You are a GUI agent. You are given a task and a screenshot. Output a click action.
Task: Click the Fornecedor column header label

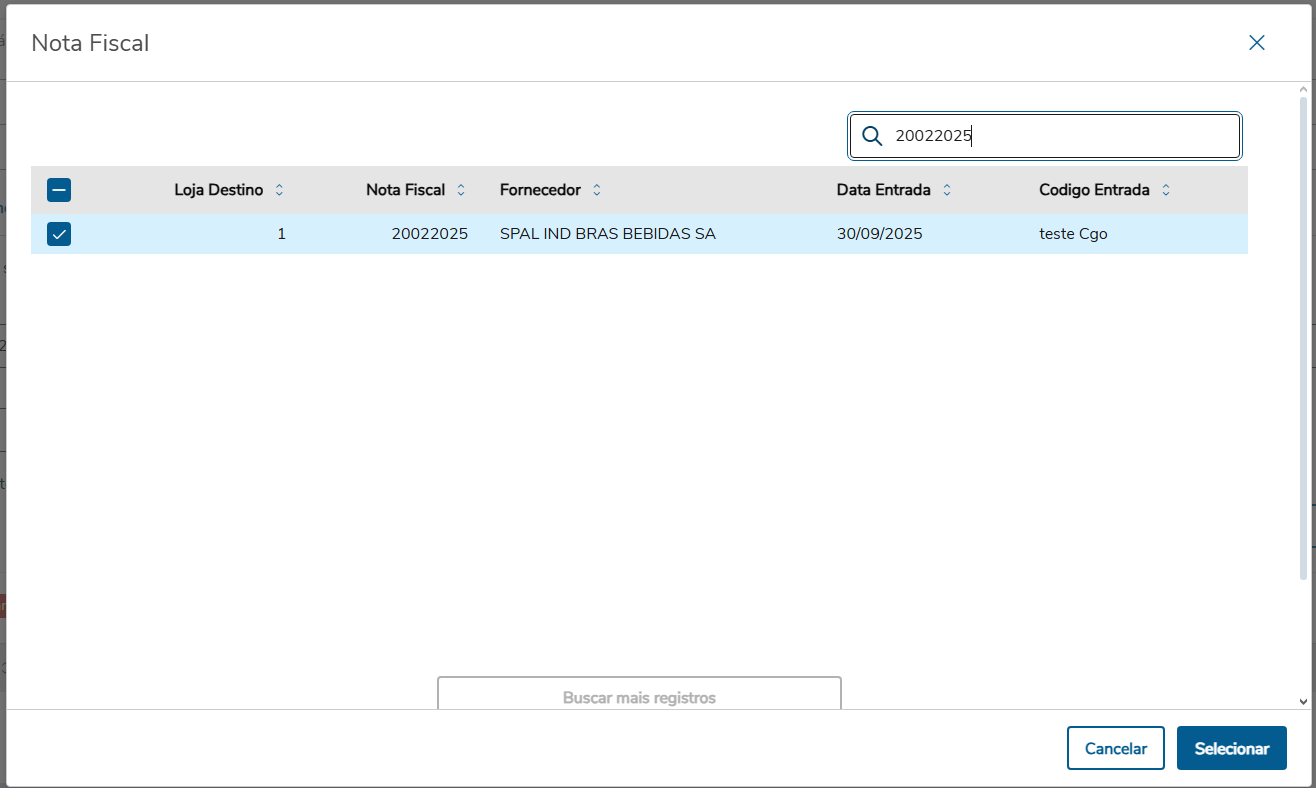tap(540, 190)
